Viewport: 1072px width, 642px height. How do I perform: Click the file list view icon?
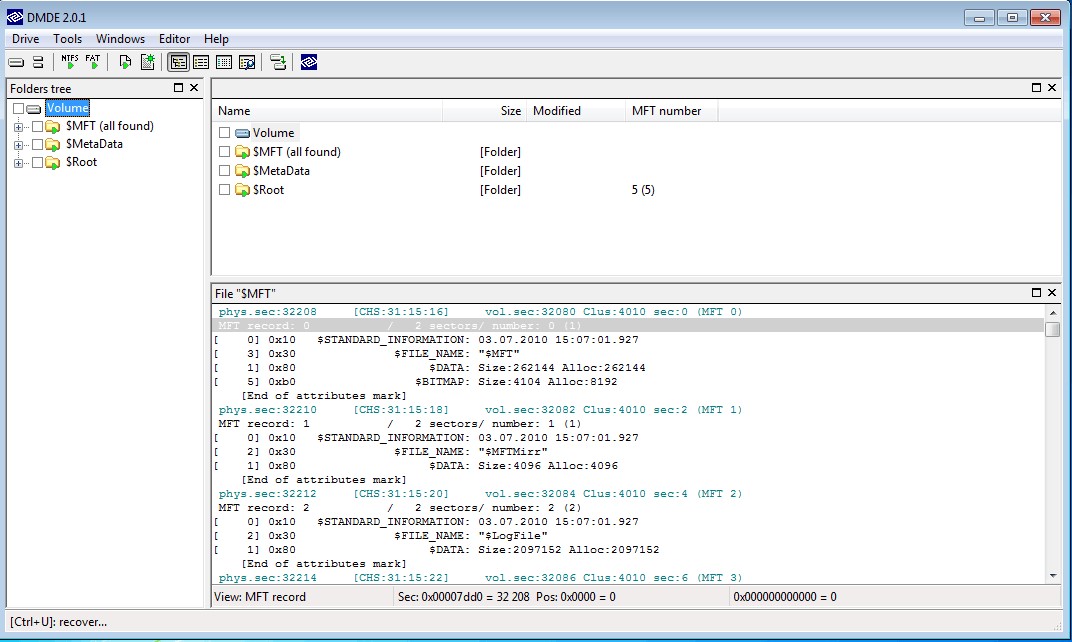[x=201, y=62]
